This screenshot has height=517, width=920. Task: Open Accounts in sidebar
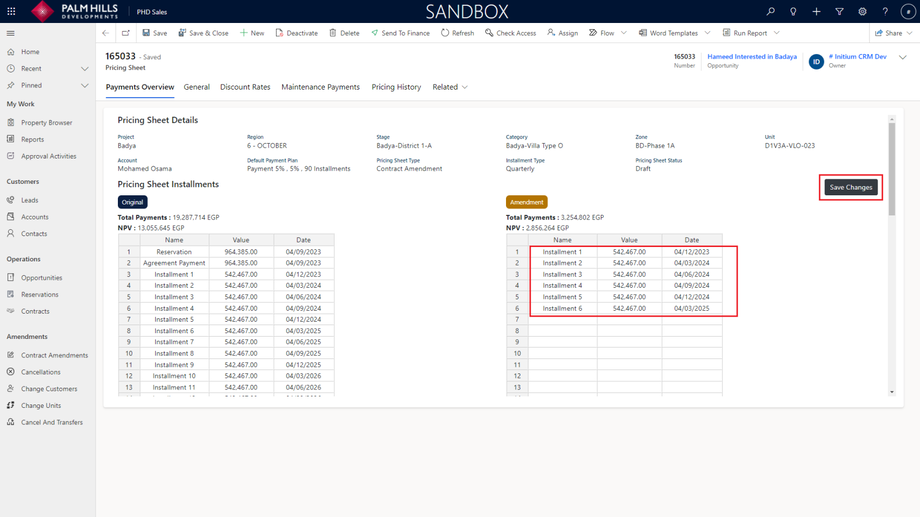(x=35, y=217)
